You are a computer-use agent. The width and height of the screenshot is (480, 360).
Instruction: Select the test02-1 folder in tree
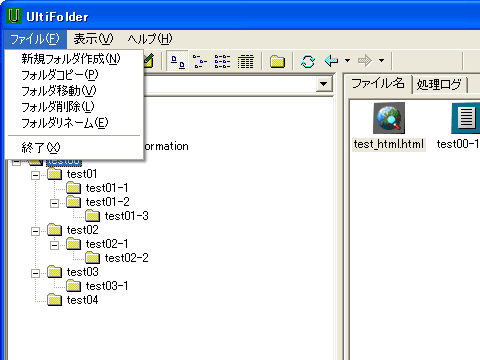click(107, 244)
